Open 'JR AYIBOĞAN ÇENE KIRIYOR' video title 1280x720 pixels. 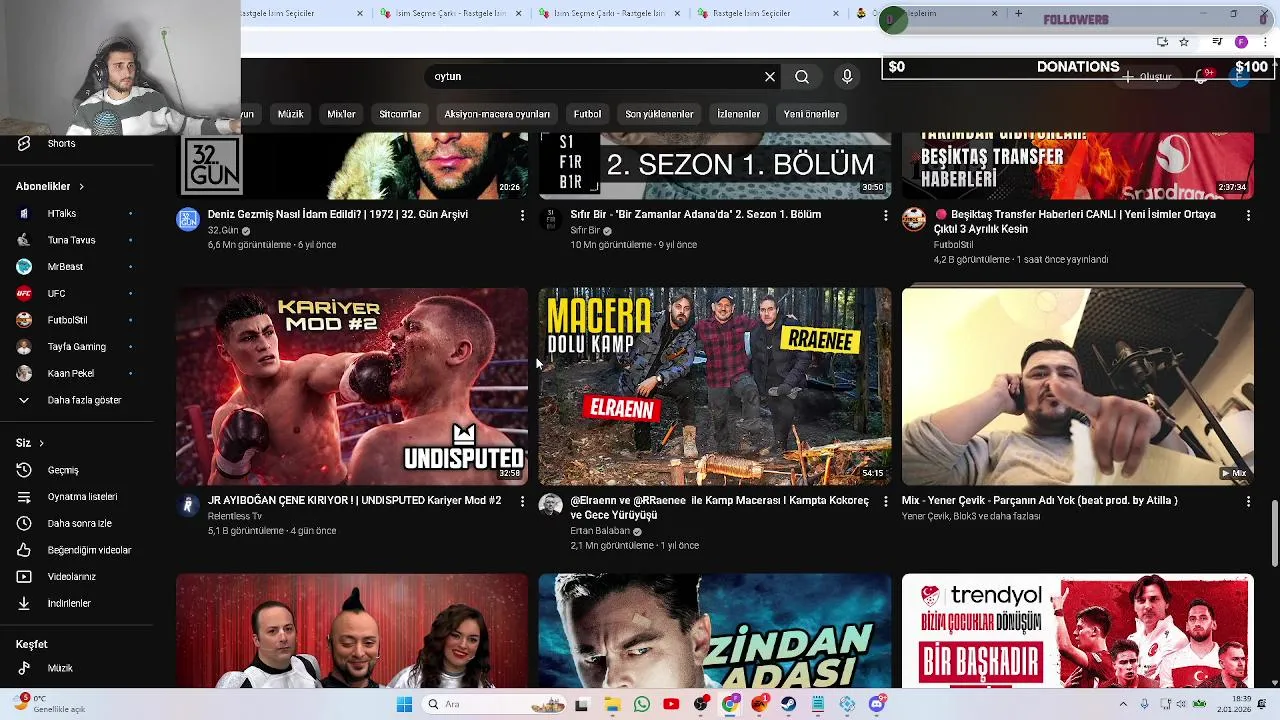(x=354, y=500)
